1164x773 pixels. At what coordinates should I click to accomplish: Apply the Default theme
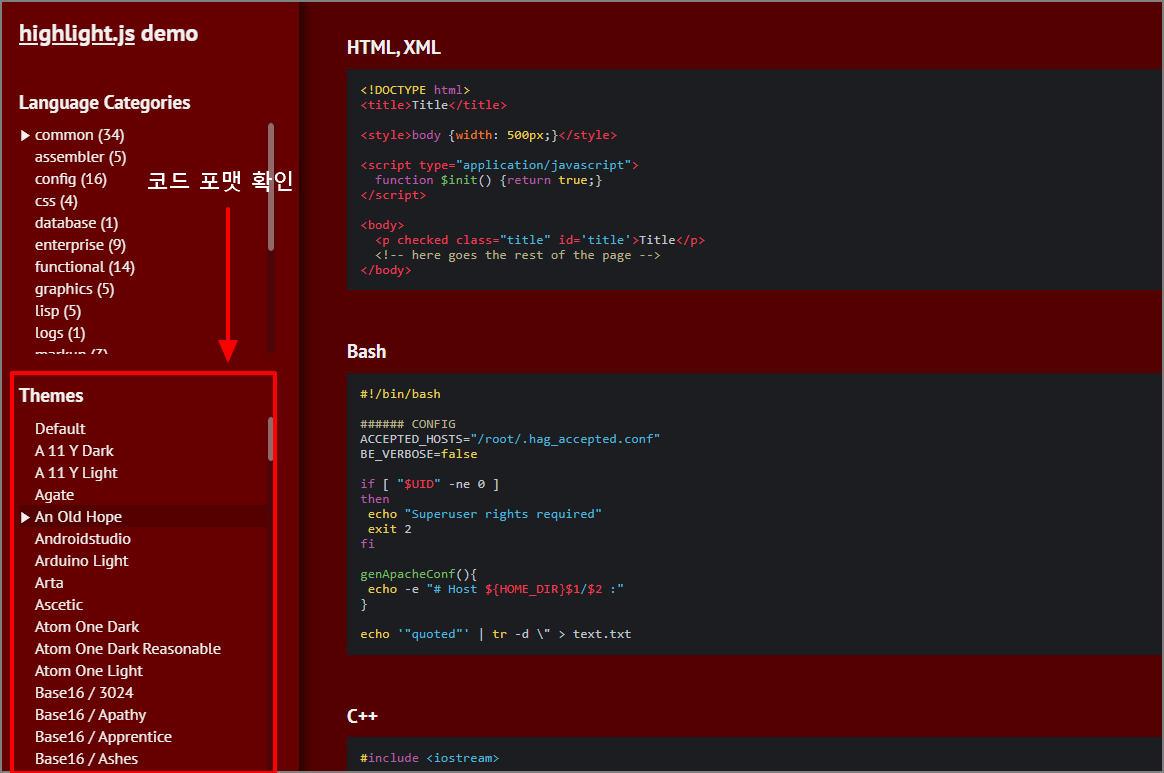coord(60,428)
